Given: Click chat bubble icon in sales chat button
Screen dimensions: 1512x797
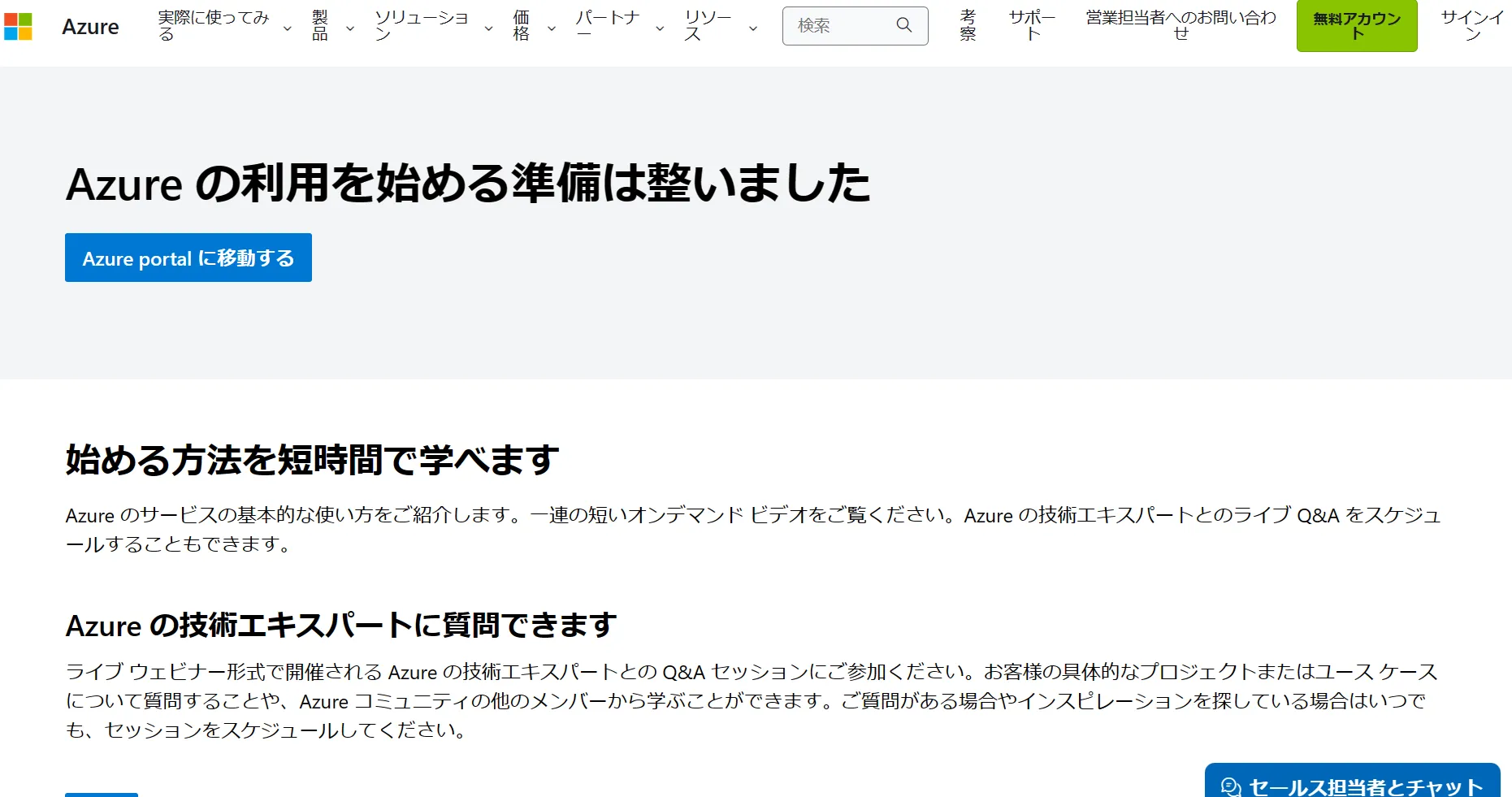Looking at the screenshot, I should coord(1231,786).
